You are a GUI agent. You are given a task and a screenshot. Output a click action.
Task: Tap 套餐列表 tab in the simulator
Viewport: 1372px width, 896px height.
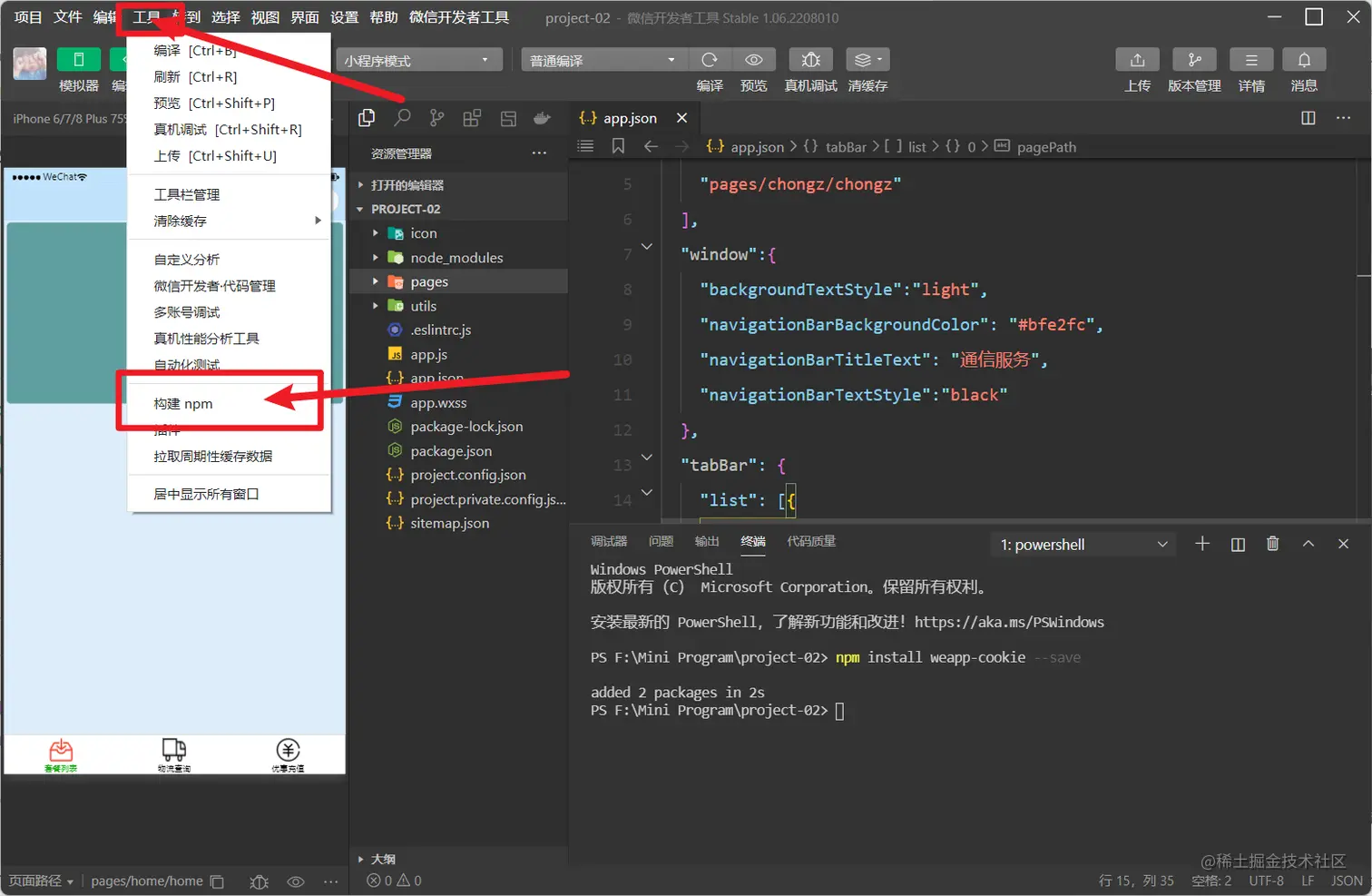61,755
